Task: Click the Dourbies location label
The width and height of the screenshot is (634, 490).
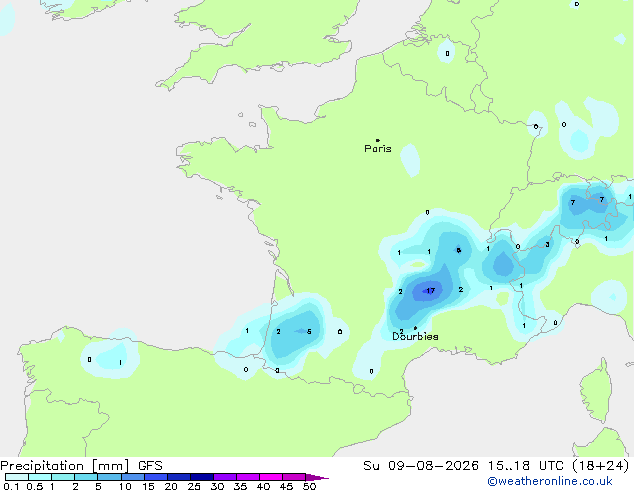Action: (x=415, y=336)
